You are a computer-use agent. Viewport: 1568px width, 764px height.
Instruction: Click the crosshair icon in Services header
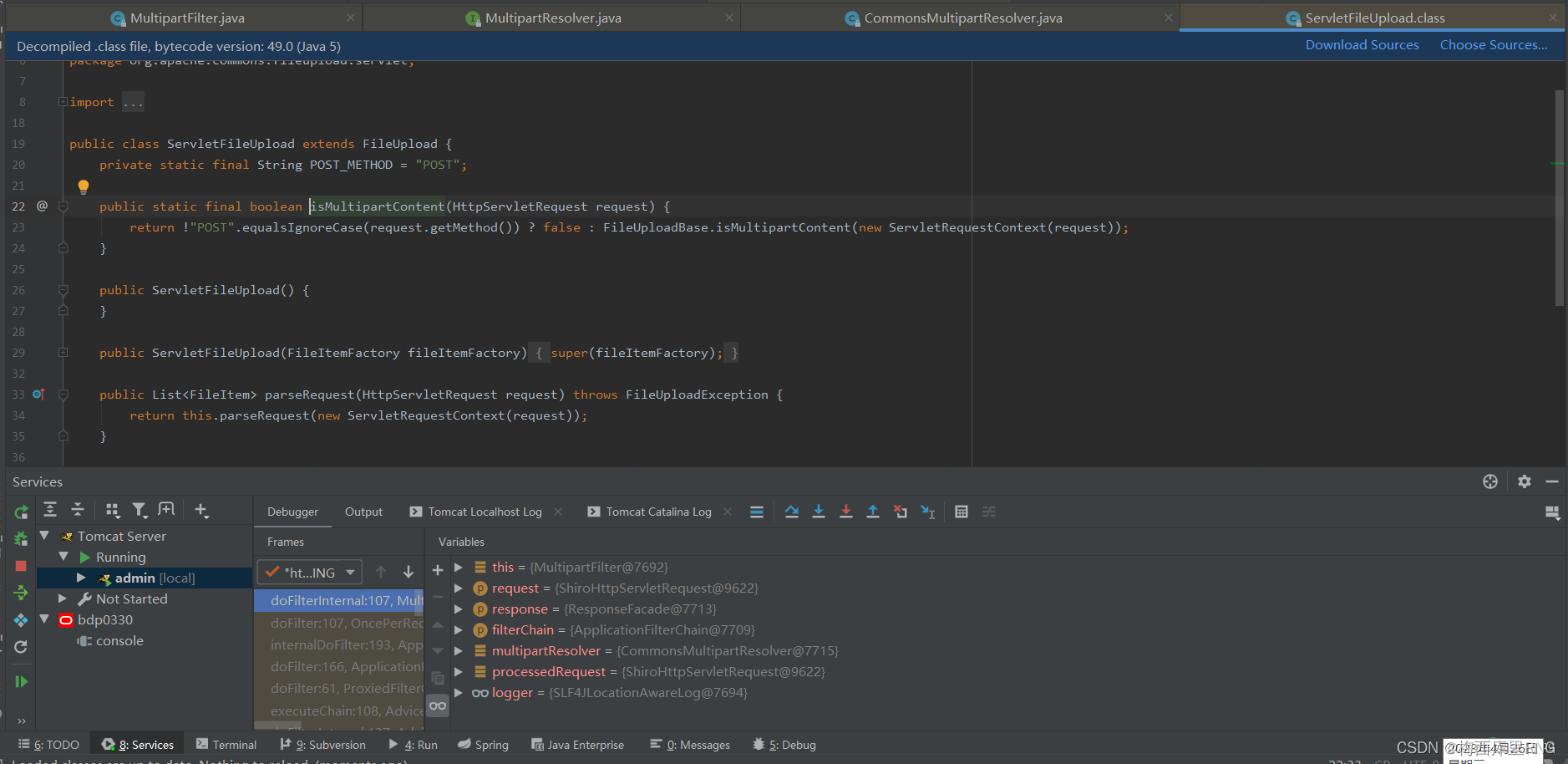1490,481
